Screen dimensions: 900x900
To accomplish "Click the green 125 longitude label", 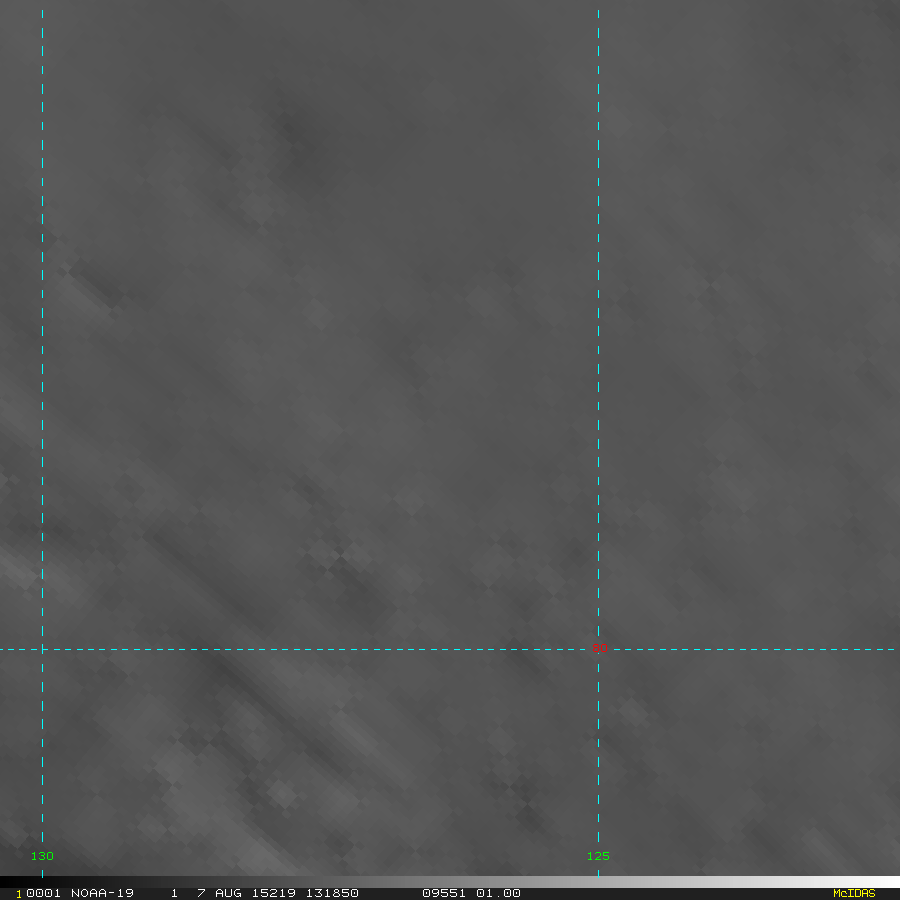I will pyautogui.click(x=598, y=856).
